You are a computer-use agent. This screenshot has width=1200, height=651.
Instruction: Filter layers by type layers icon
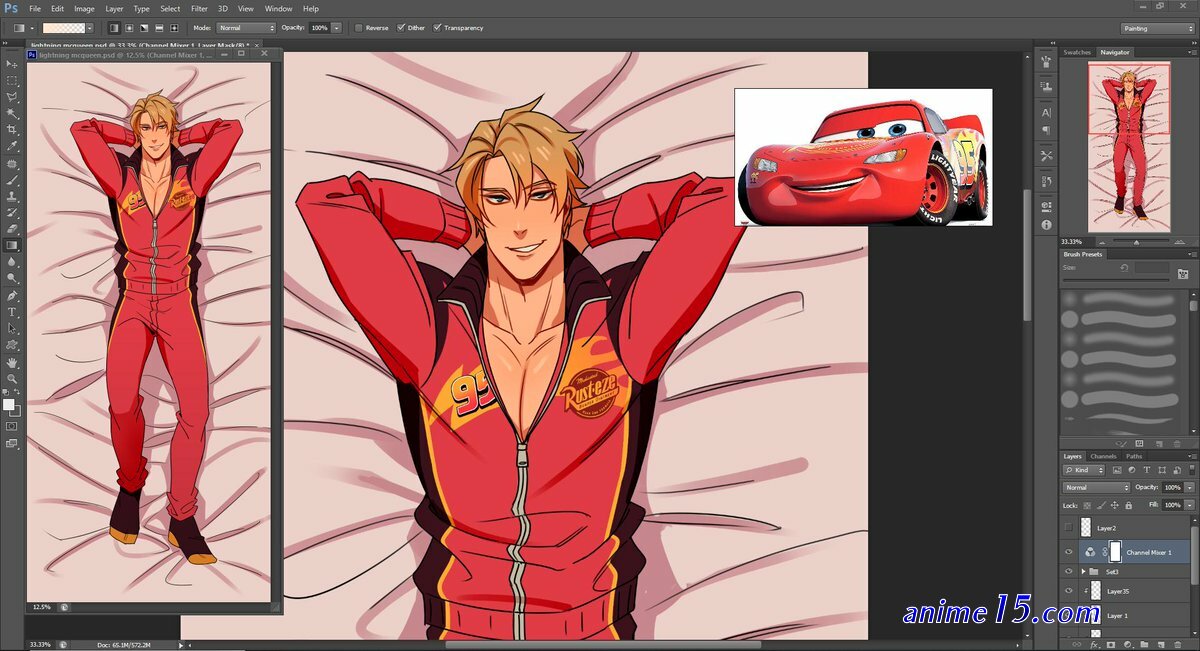(1145, 469)
